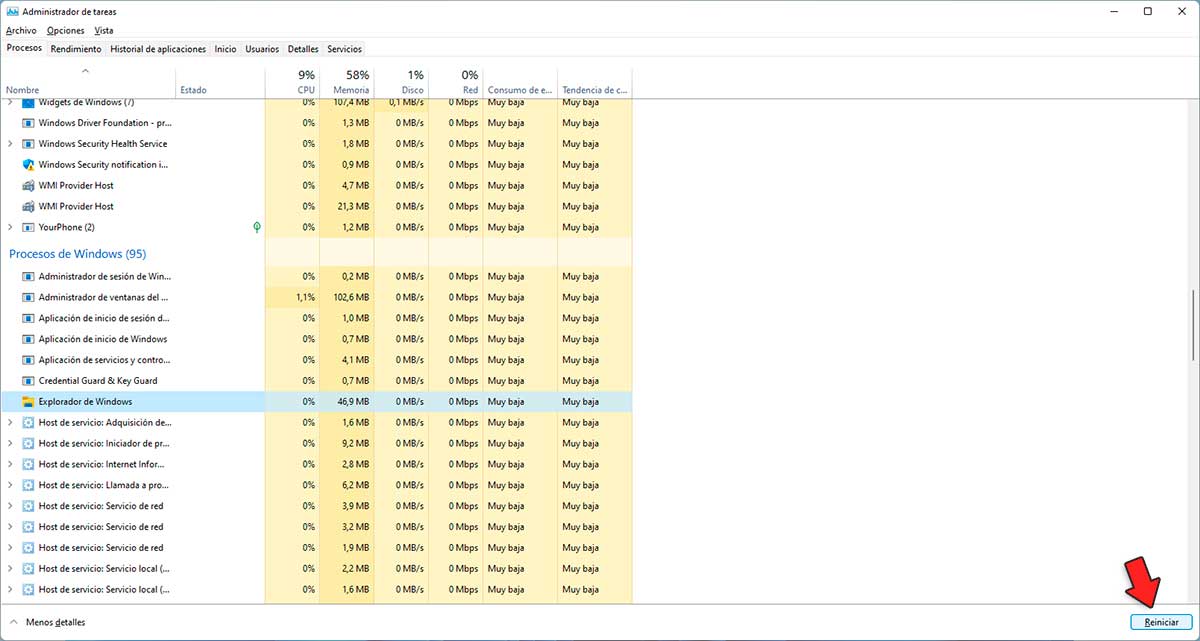Click the Procesos de Windows (95) heading
1200x641 pixels.
(77, 254)
